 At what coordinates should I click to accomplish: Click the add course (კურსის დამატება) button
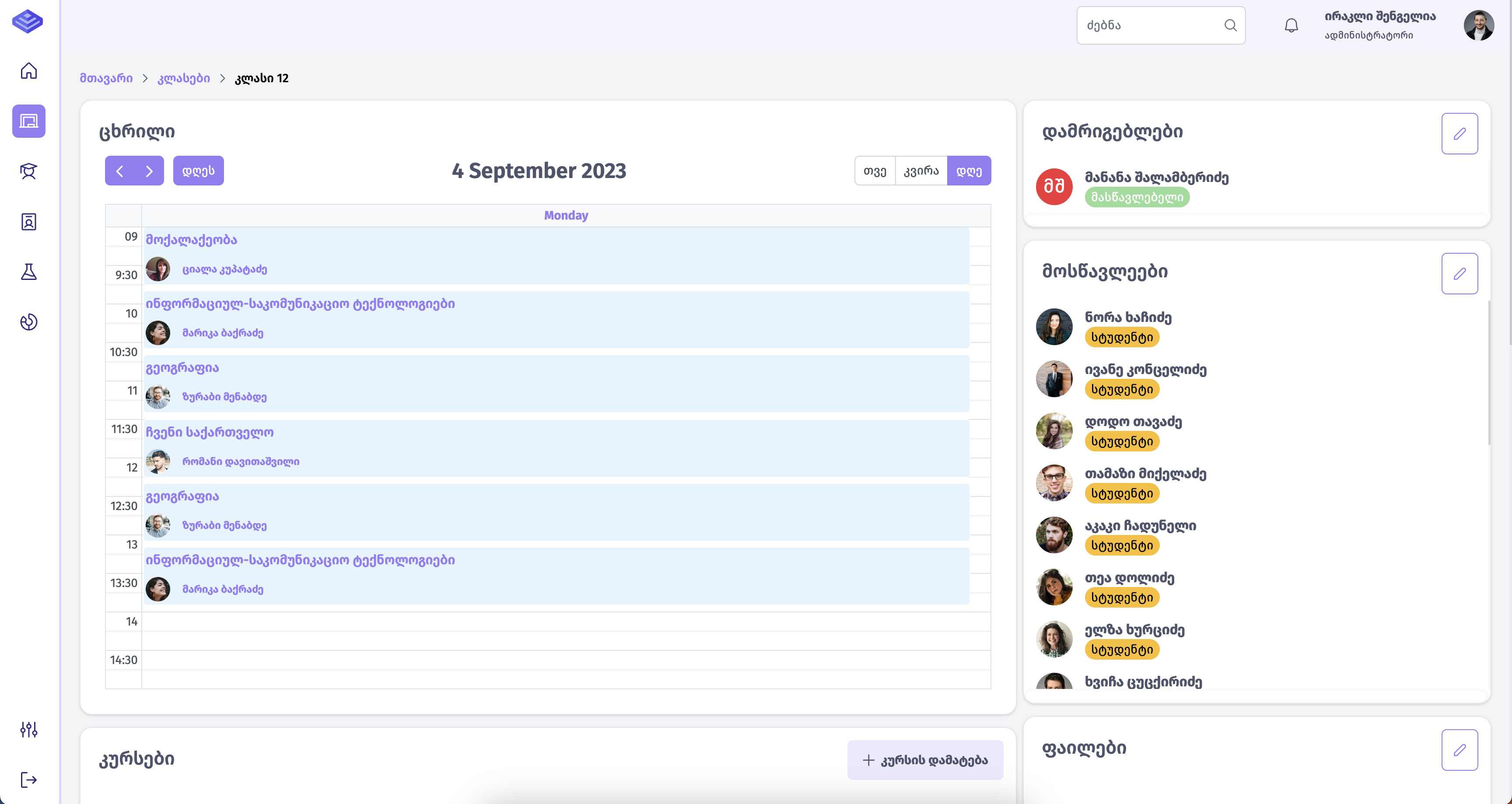[925, 760]
